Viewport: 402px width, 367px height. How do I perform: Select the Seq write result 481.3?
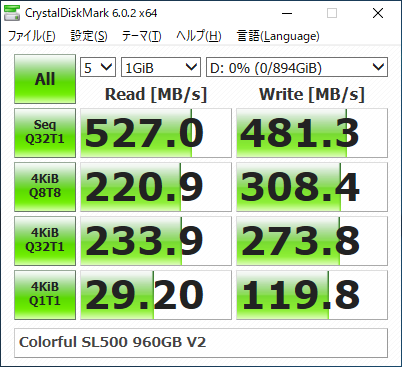pyautogui.click(x=312, y=133)
